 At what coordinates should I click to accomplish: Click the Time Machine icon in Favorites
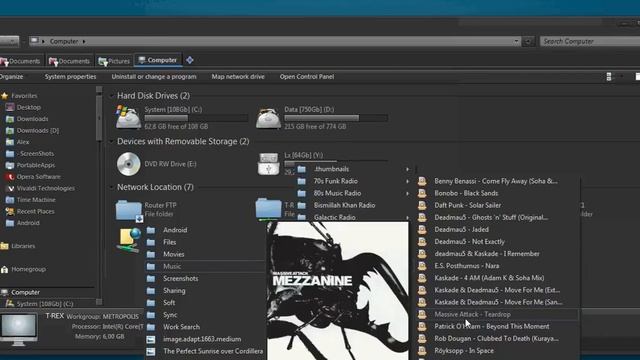coord(10,200)
